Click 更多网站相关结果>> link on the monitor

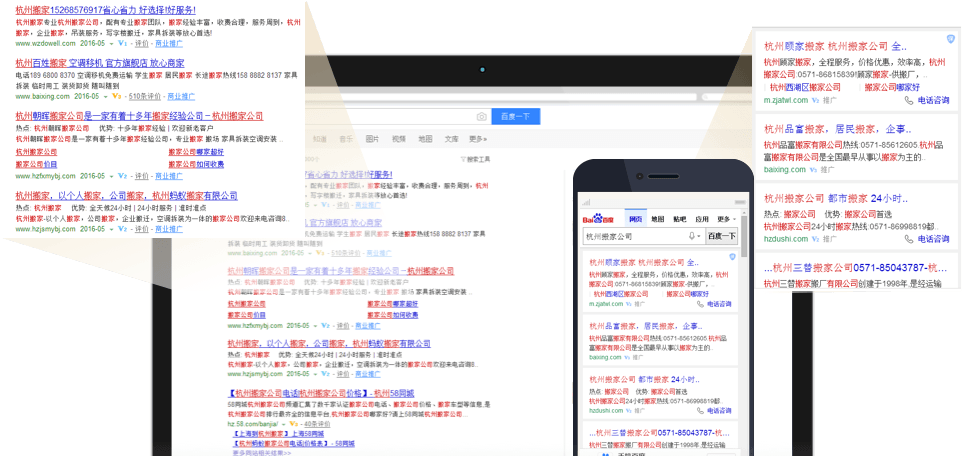click(262, 453)
